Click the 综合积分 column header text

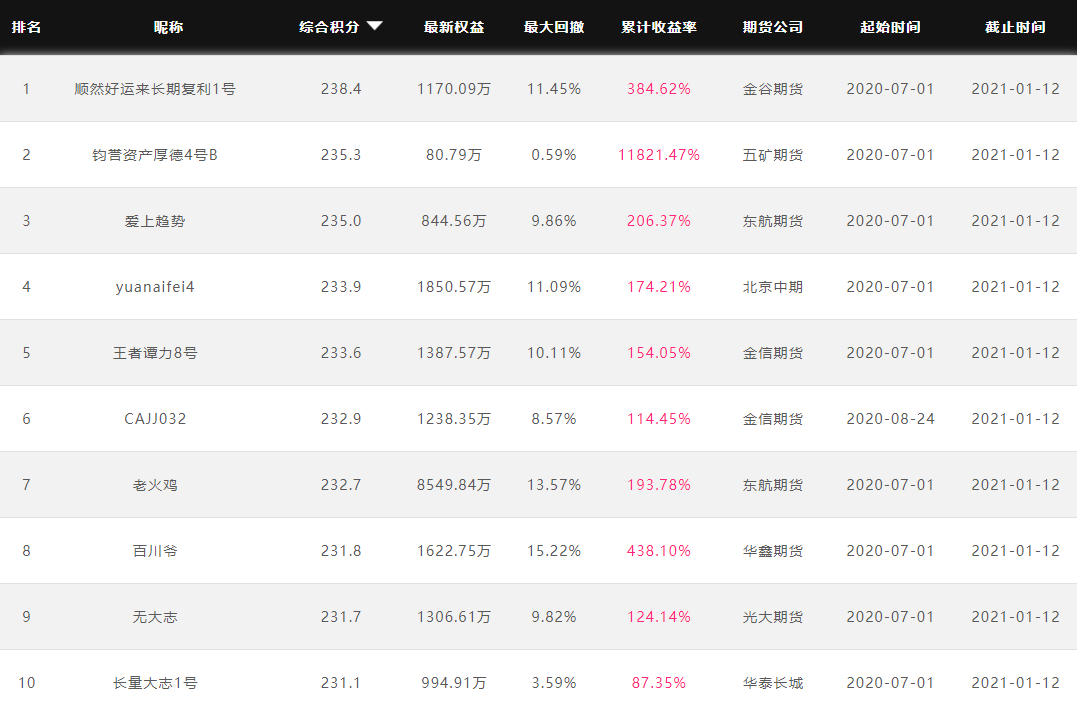point(329,27)
